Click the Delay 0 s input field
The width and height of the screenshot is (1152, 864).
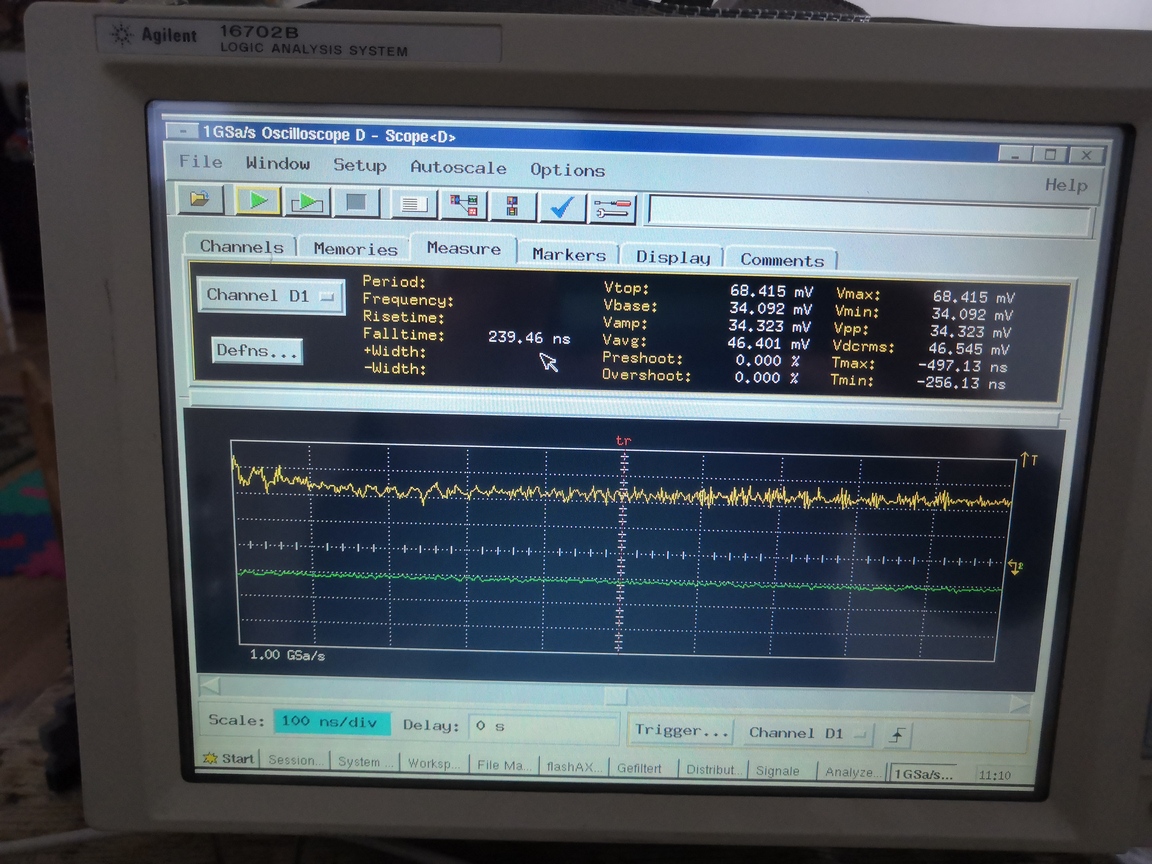pos(544,727)
